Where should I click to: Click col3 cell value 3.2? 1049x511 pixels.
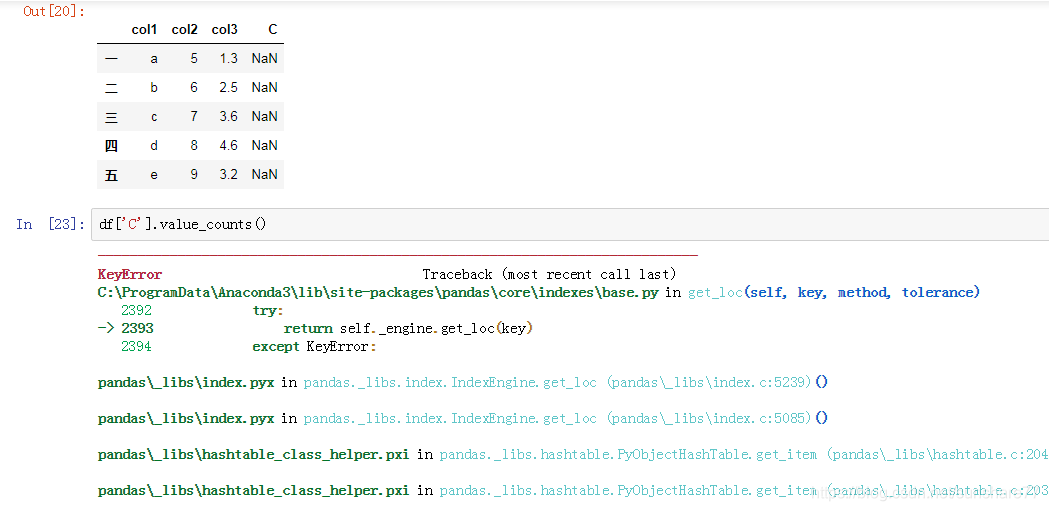pos(229,175)
